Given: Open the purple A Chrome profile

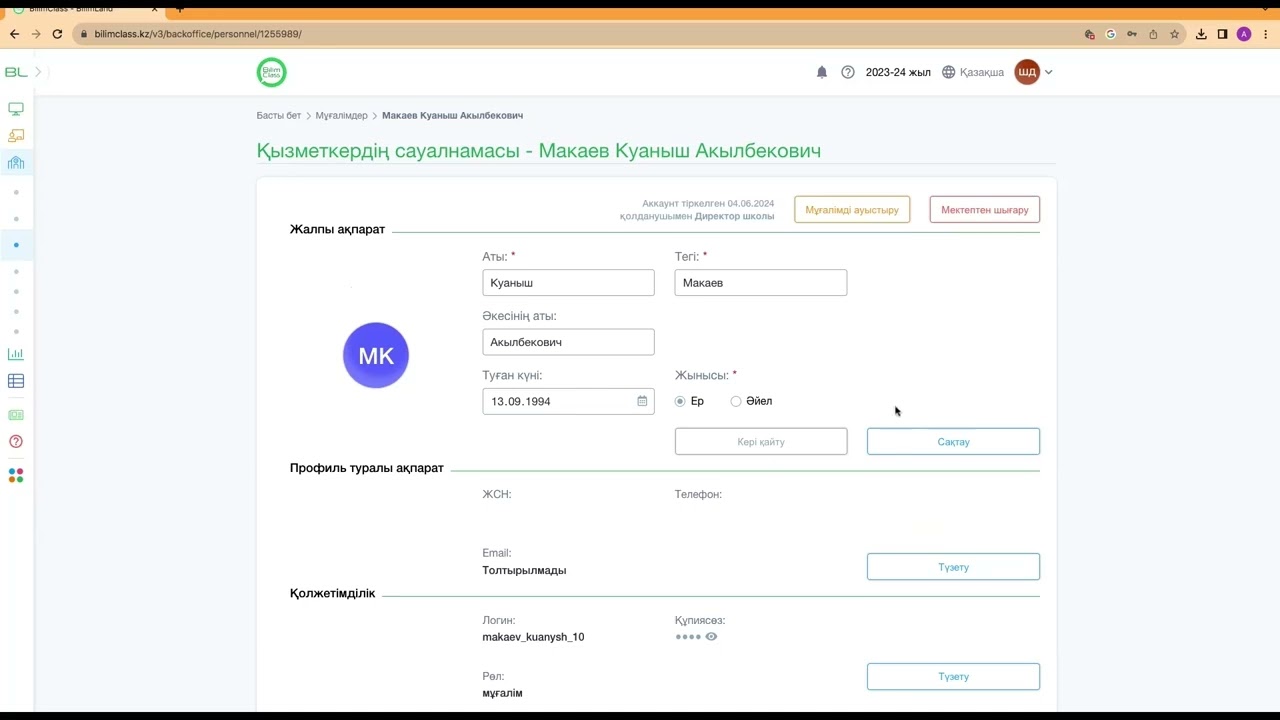Looking at the screenshot, I should [x=1244, y=34].
